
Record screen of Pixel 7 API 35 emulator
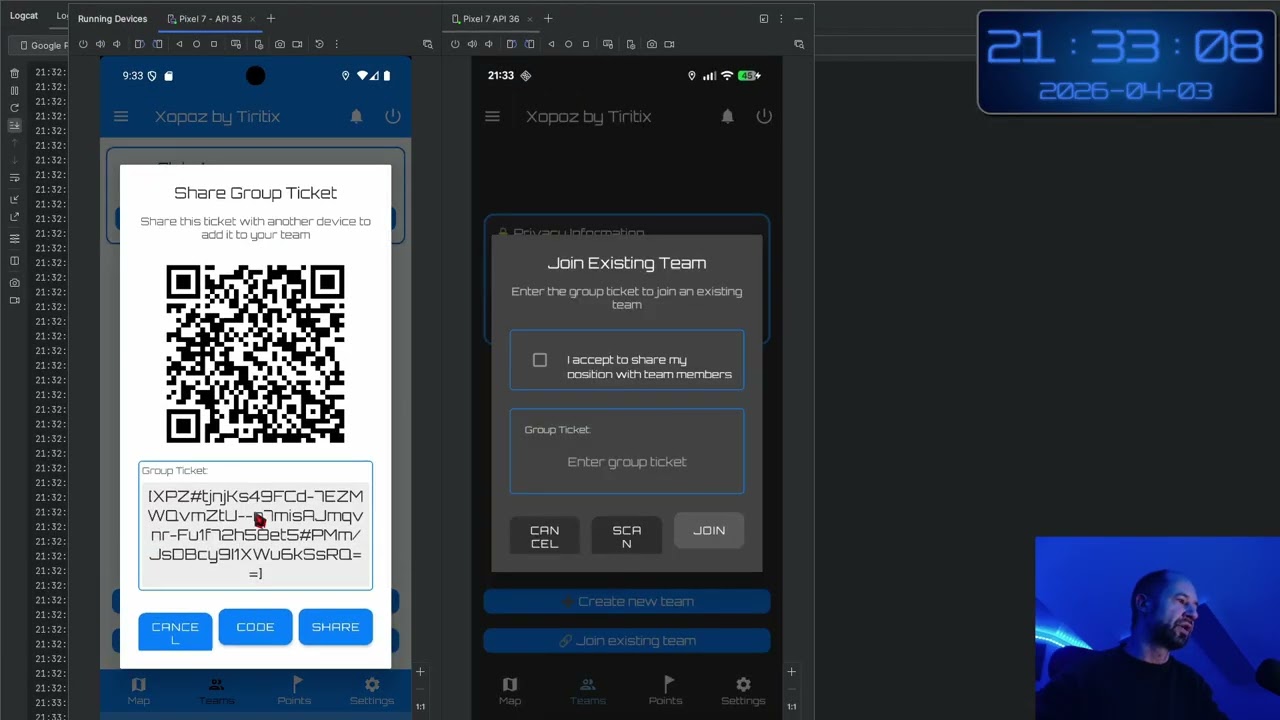[x=297, y=44]
